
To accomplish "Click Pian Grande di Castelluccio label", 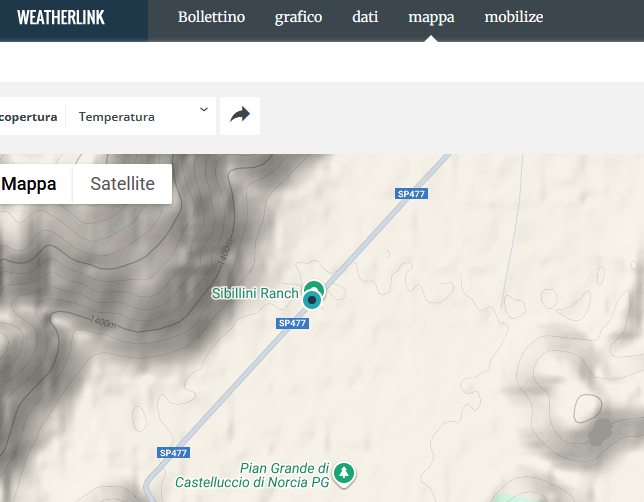I will click(x=252, y=475).
